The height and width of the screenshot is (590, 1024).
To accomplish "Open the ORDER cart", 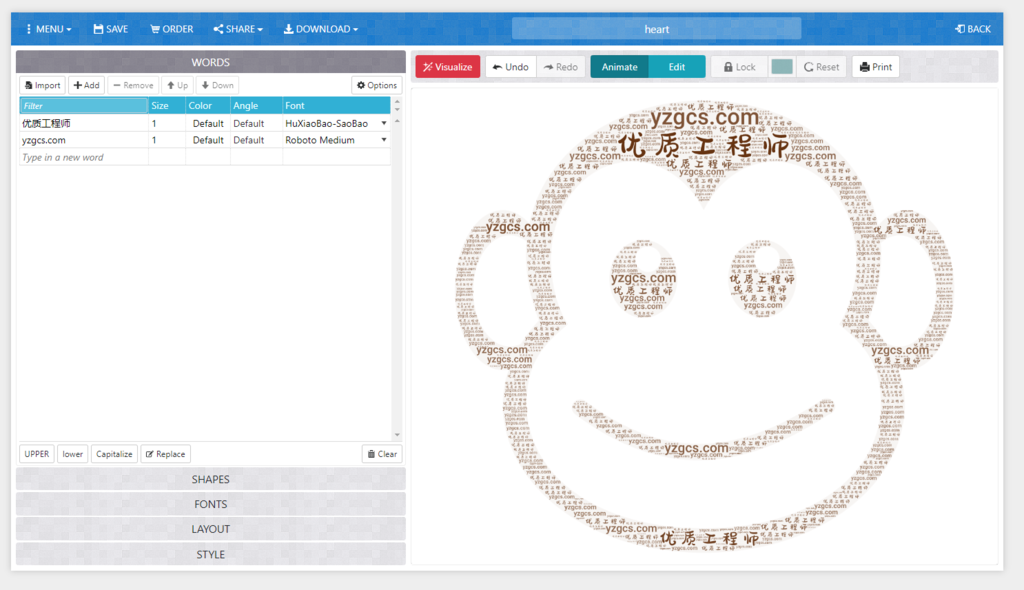I will point(172,29).
